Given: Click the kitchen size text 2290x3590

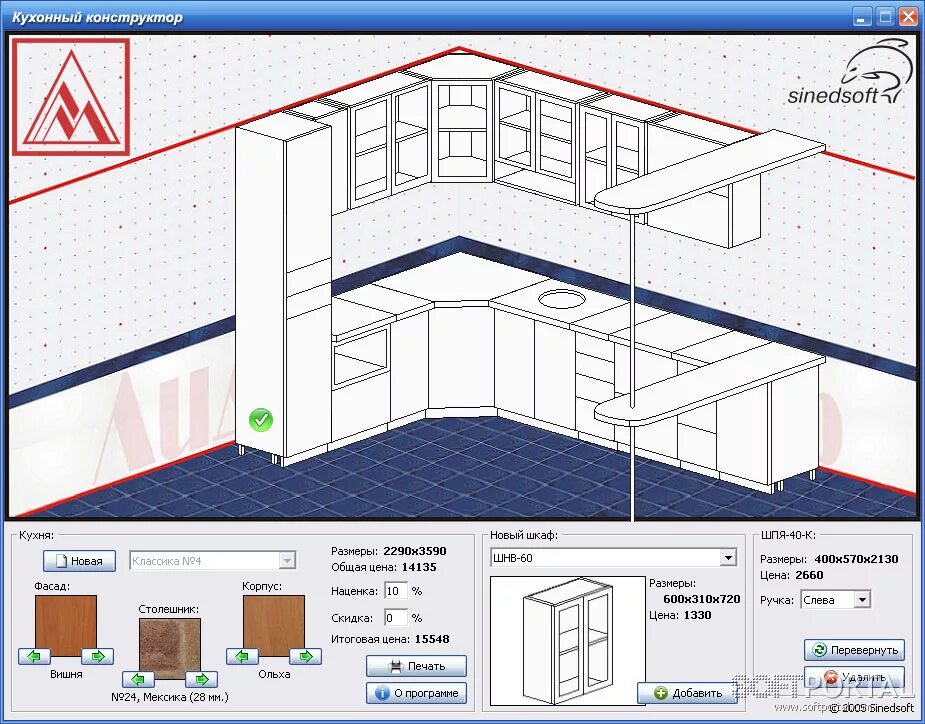Looking at the screenshot, I should click(x=415, y=551).
